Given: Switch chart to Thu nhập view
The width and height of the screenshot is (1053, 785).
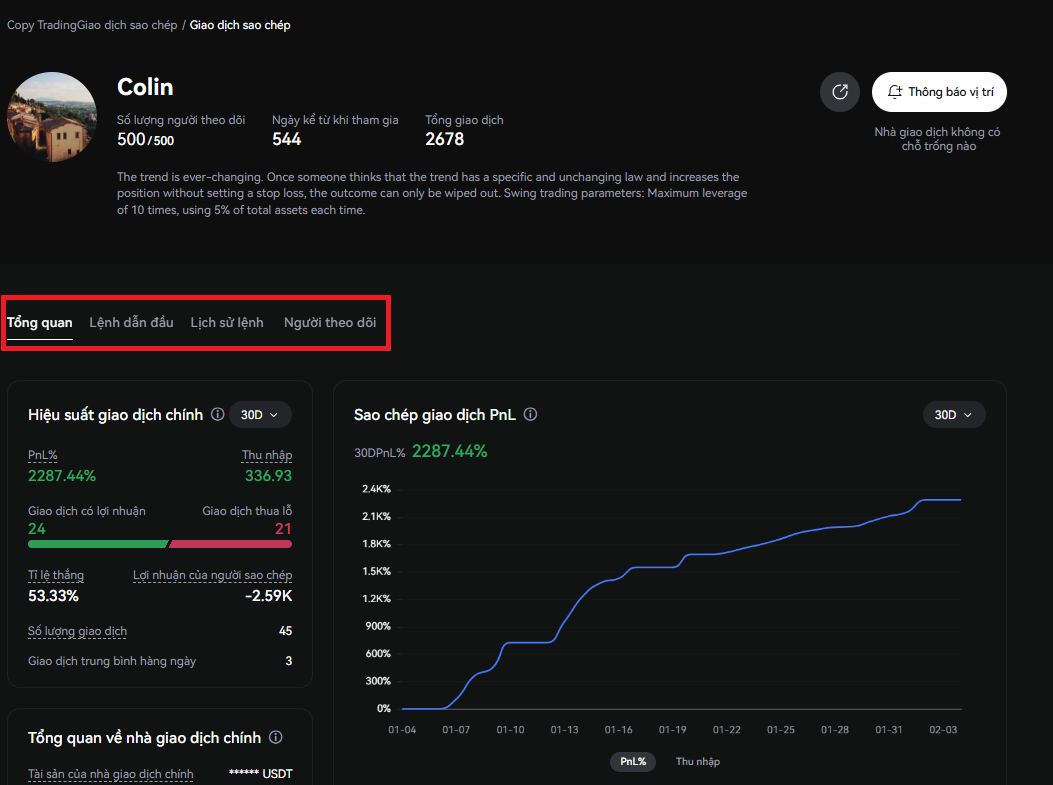Looking at the screenshot, I should tap(697, 762).
